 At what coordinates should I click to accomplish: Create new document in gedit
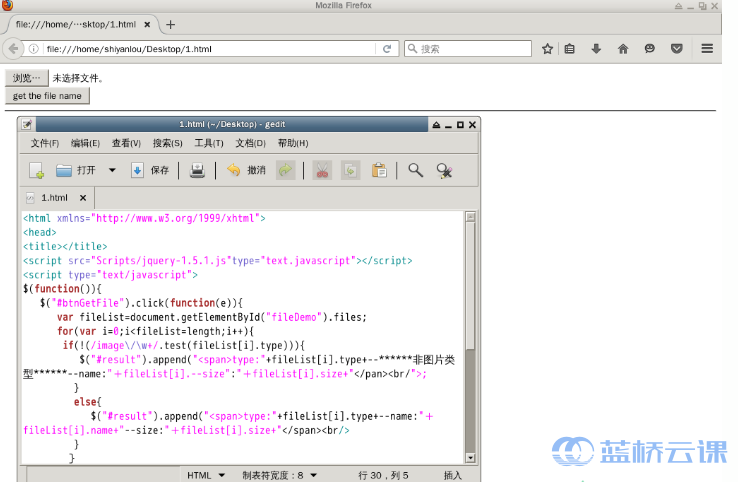tap(36, 170)
